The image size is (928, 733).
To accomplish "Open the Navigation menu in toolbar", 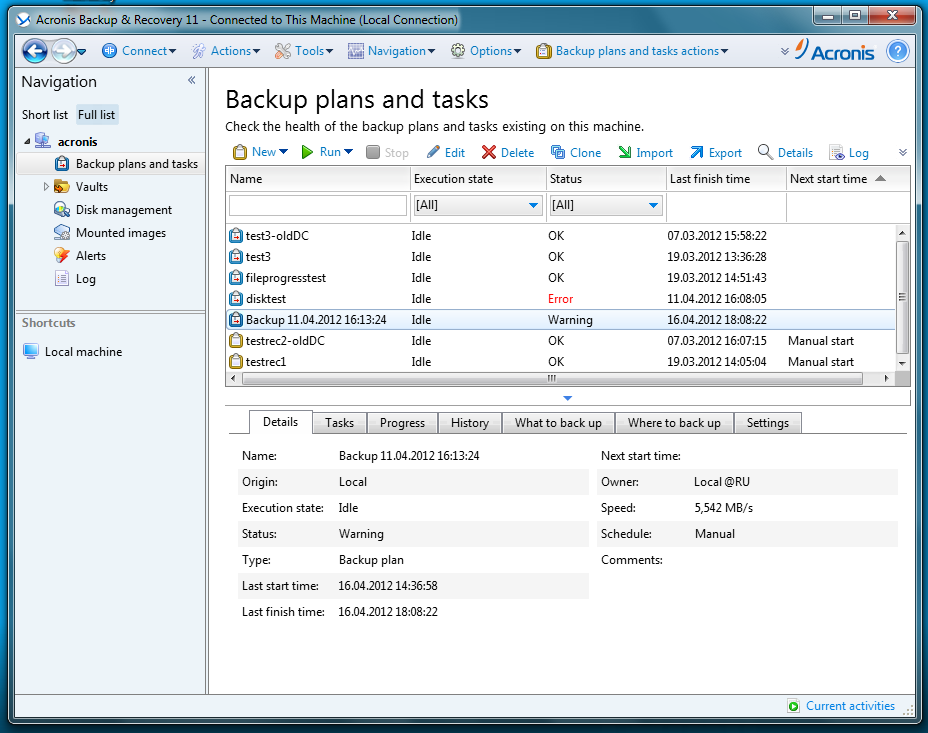I will click(x=391, y=51).
